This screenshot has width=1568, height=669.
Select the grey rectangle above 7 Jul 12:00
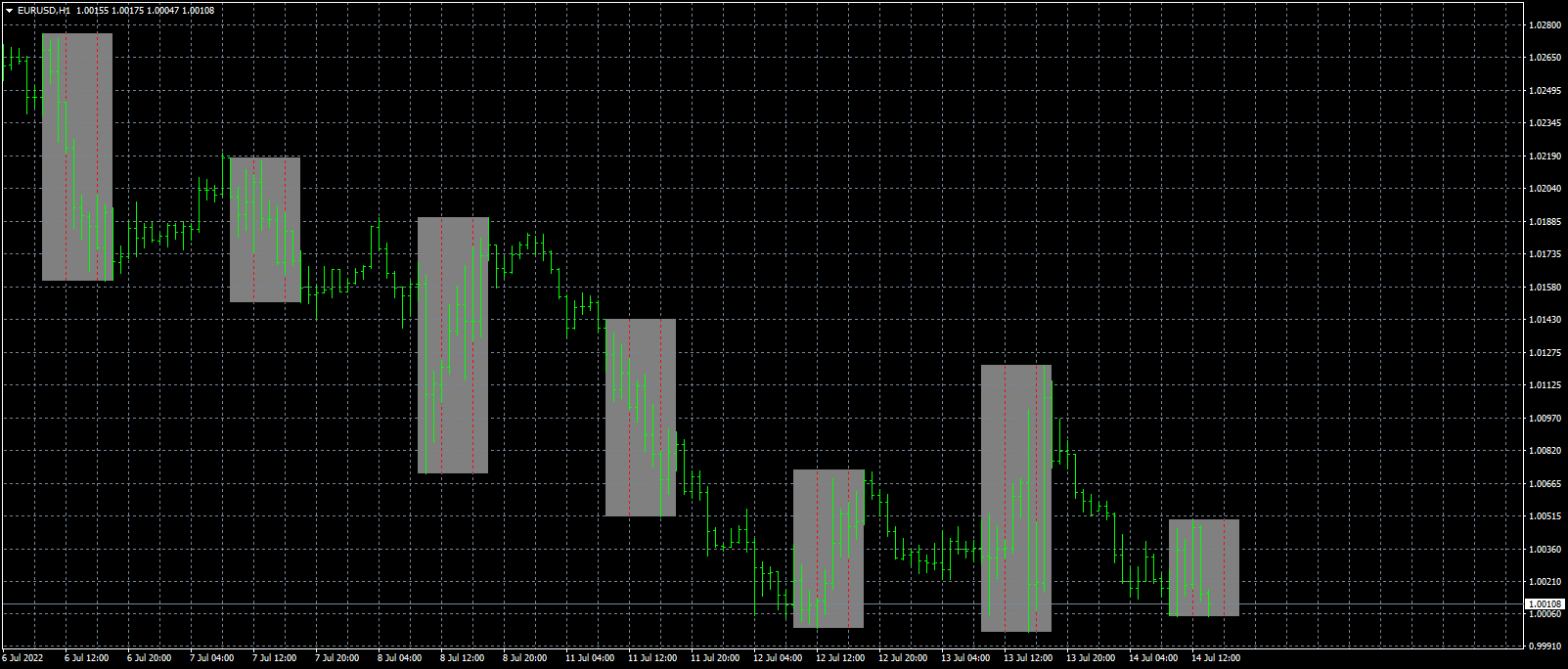pyautogui.click(x=265, y=230)
